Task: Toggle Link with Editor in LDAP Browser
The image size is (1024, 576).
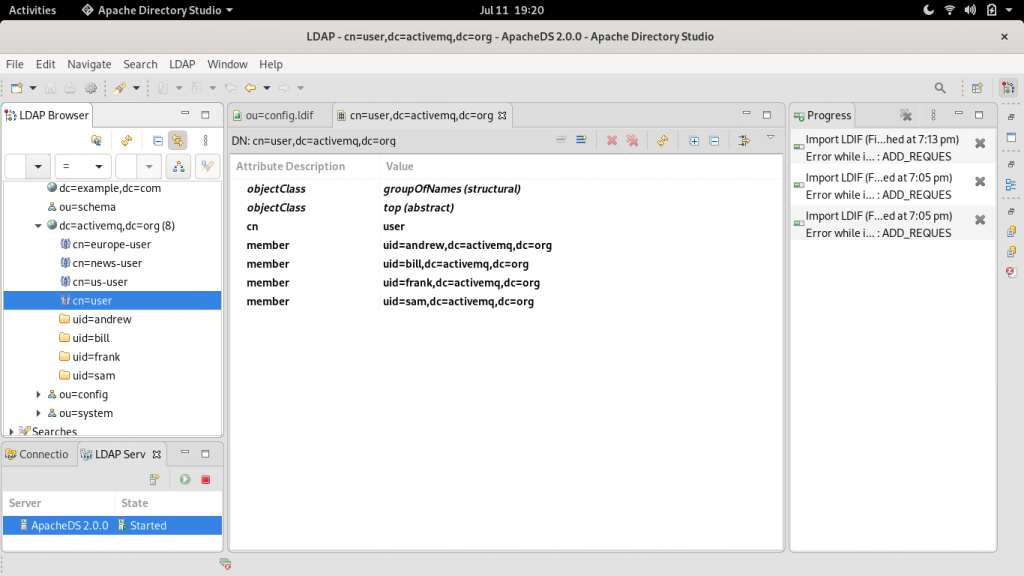Action: pos(177,141)
